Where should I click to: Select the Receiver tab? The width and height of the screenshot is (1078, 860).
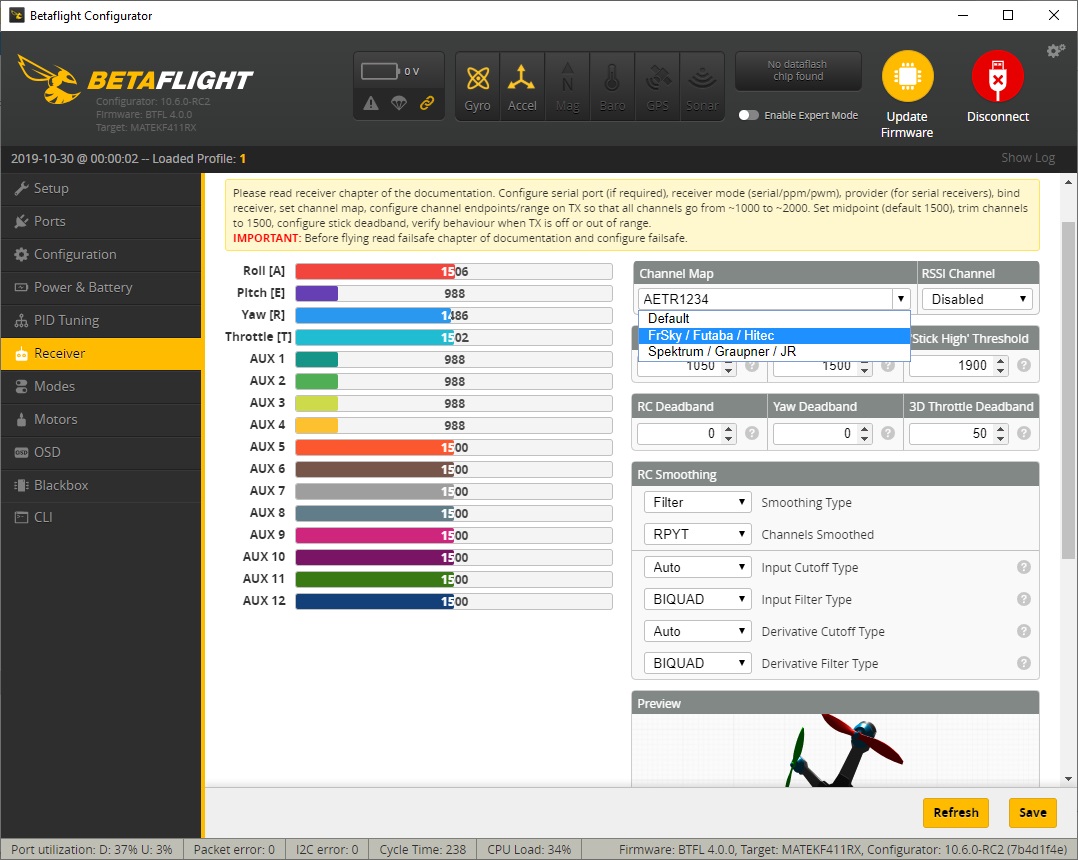pyautogui.click(x=101, y=353)
